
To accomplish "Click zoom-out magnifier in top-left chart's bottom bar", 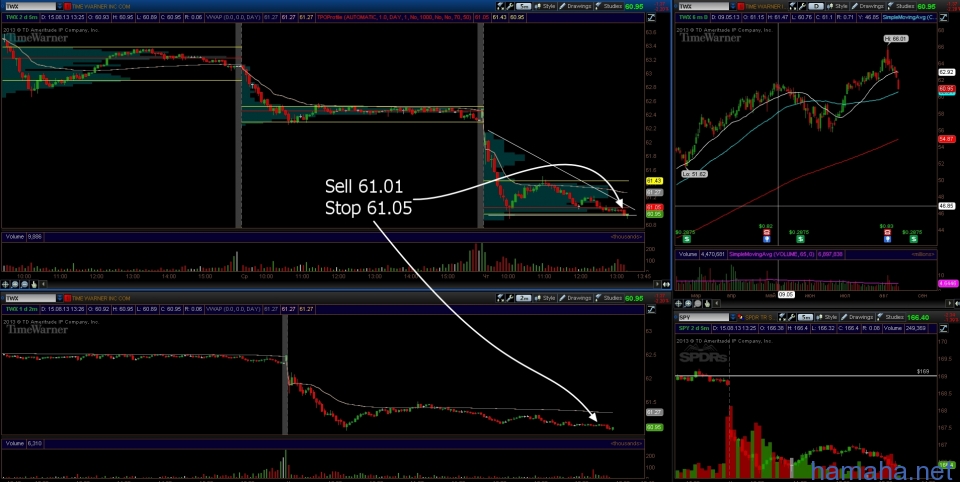I will tap(24, 284).
